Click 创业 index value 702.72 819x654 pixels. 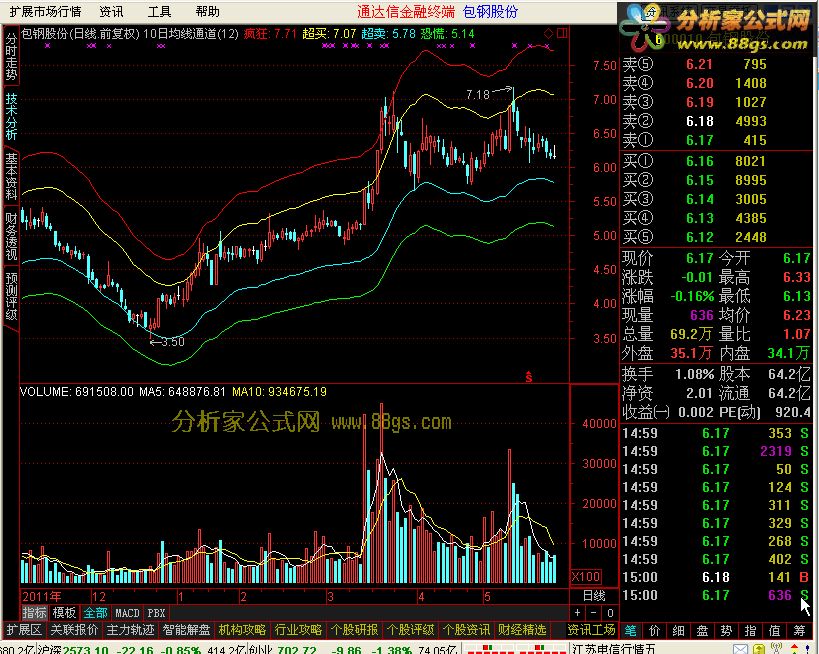click(296, 650)
